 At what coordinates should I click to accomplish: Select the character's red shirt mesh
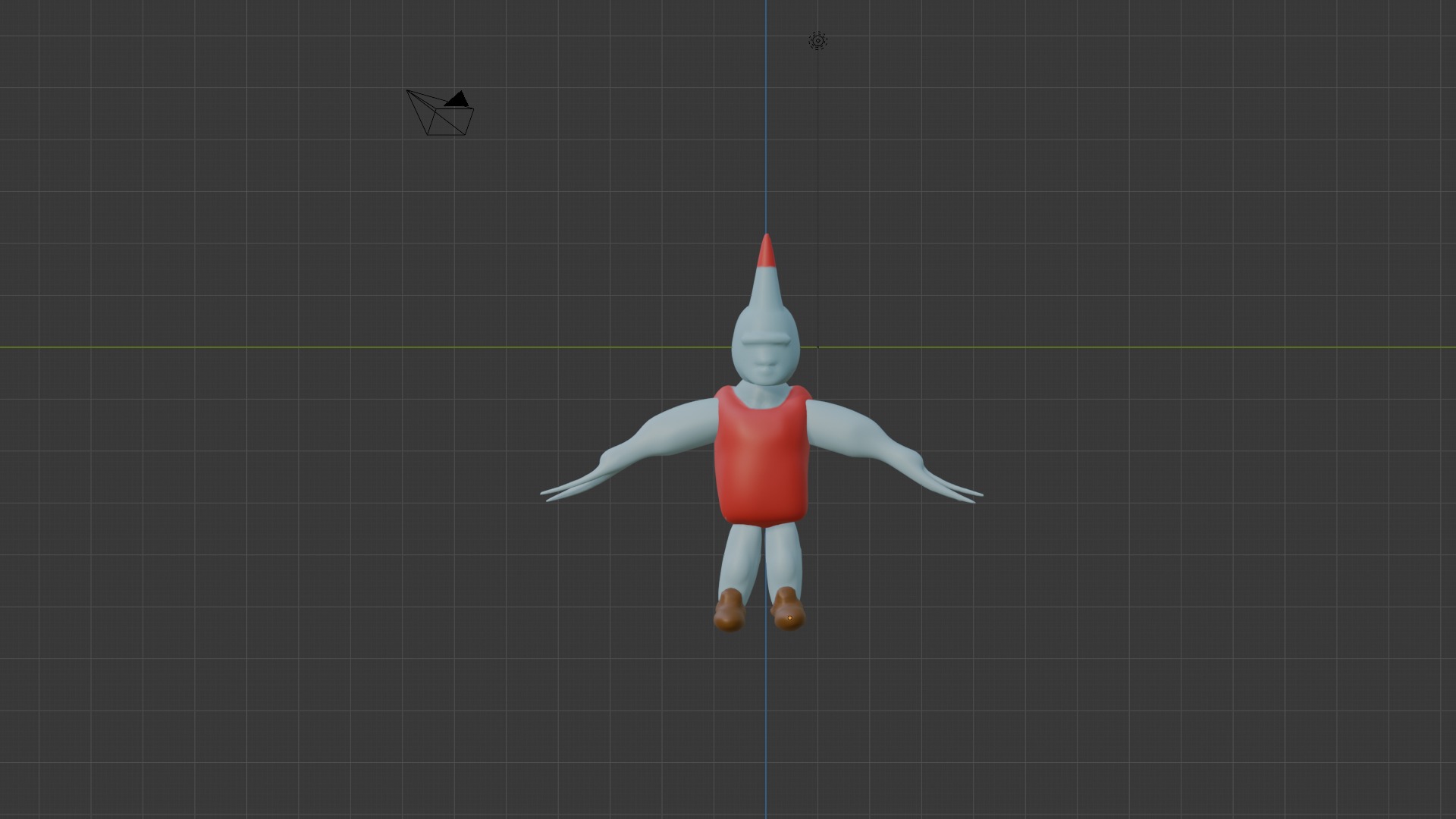coord(762,455)
